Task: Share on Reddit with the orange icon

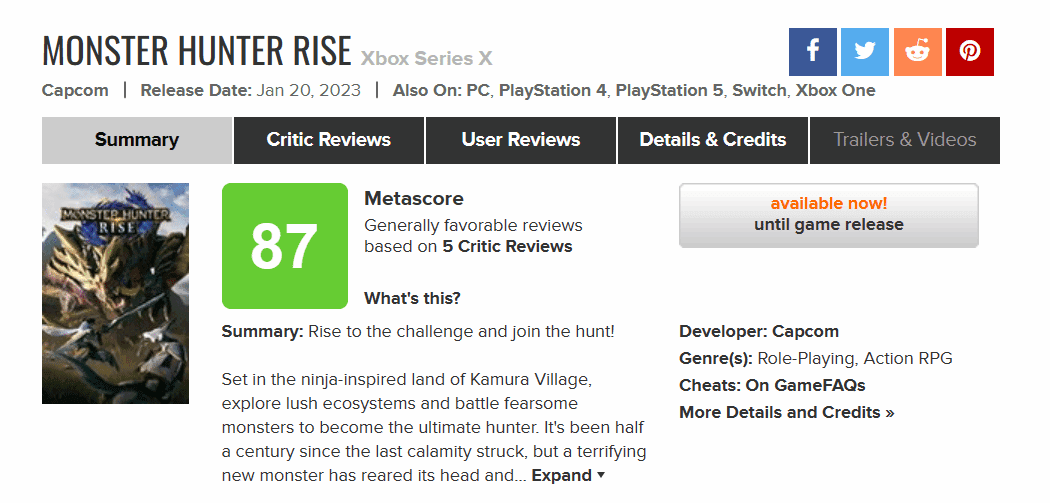Action: 917,52
